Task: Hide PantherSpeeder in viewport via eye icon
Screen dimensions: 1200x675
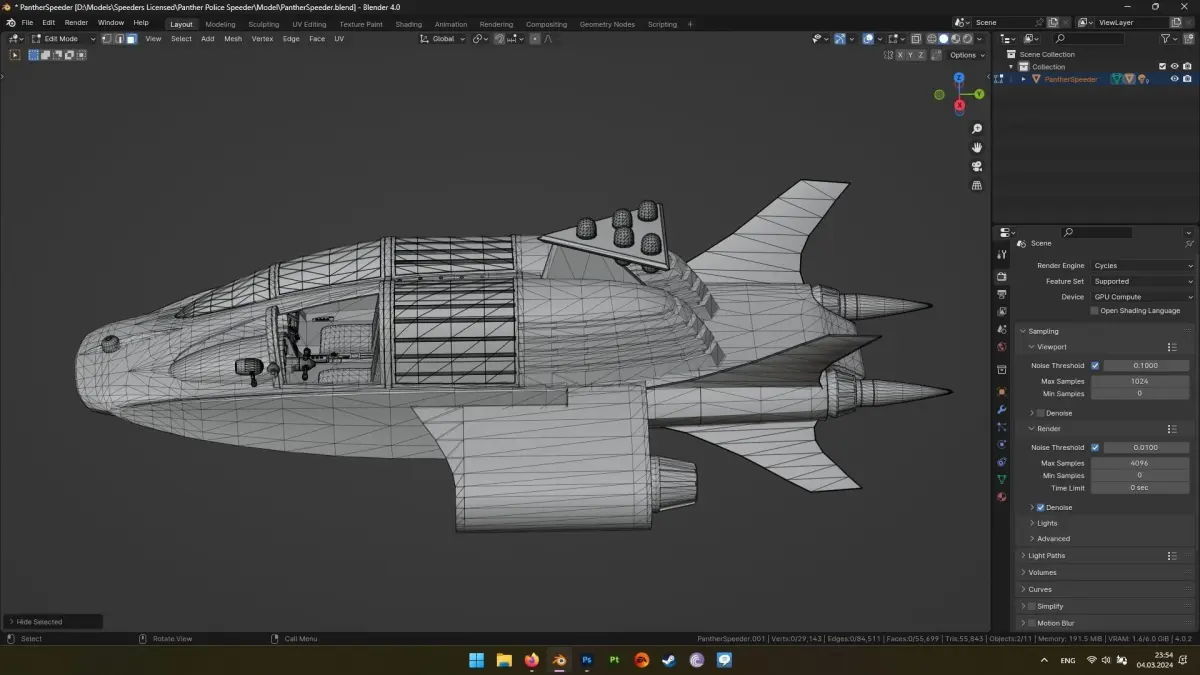Action: (x=1174, y=79)
